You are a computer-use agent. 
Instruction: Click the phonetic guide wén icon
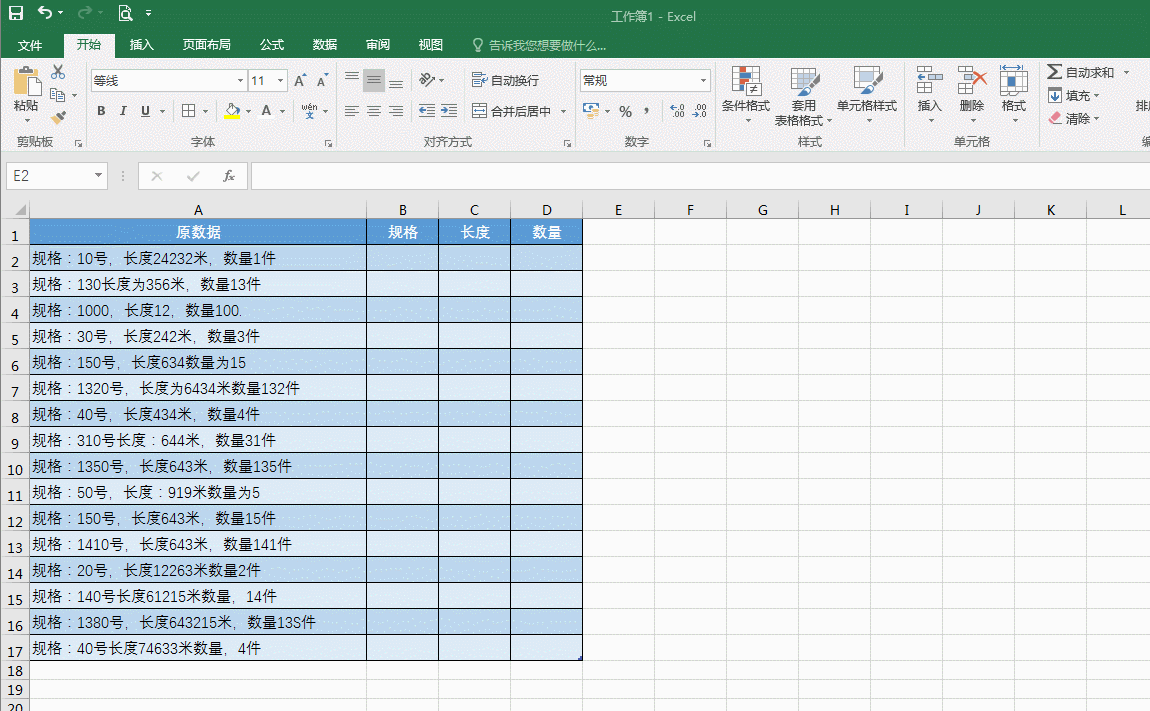click(x=310, y=111)
